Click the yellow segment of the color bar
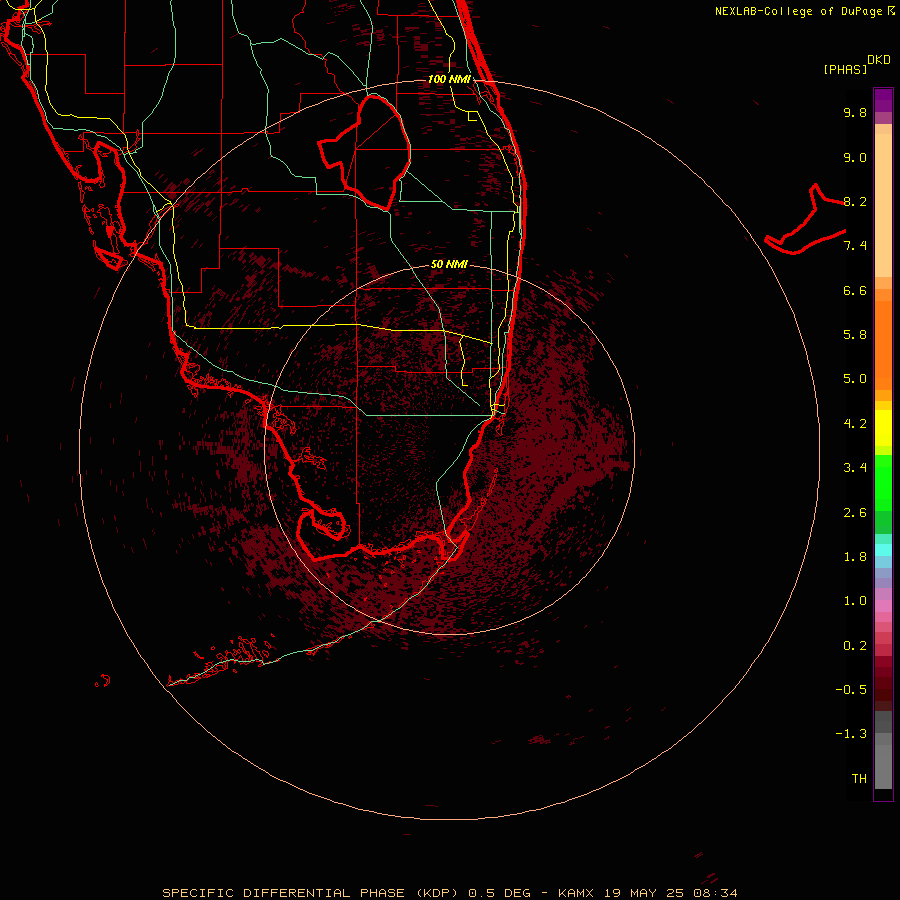 [x=883, y=428]
